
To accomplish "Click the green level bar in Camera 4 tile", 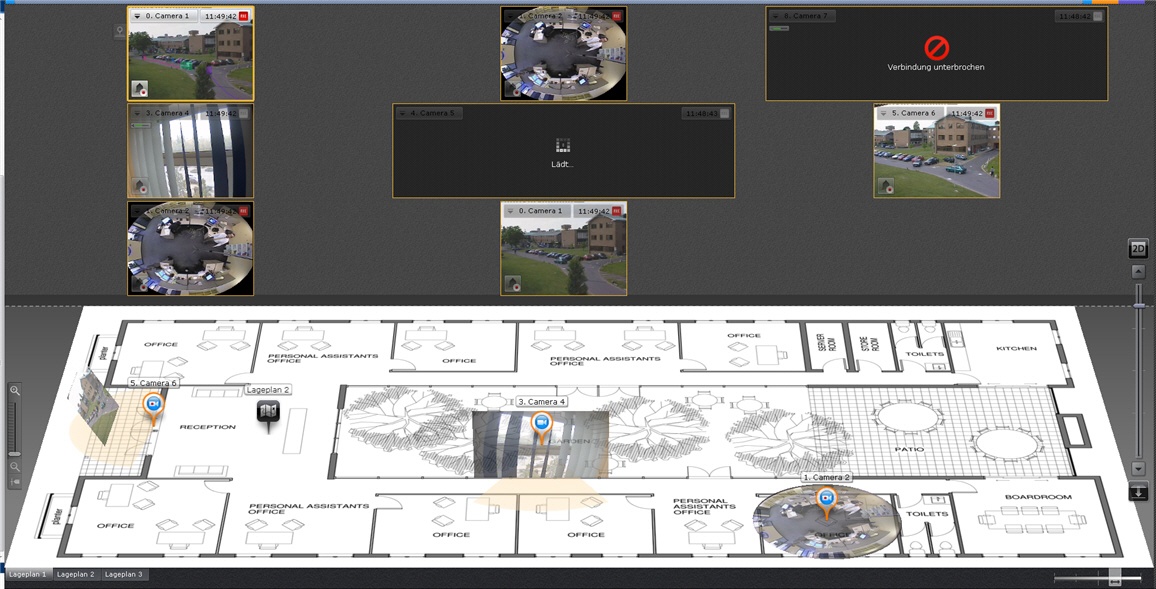I will click(x=142, y=125).
